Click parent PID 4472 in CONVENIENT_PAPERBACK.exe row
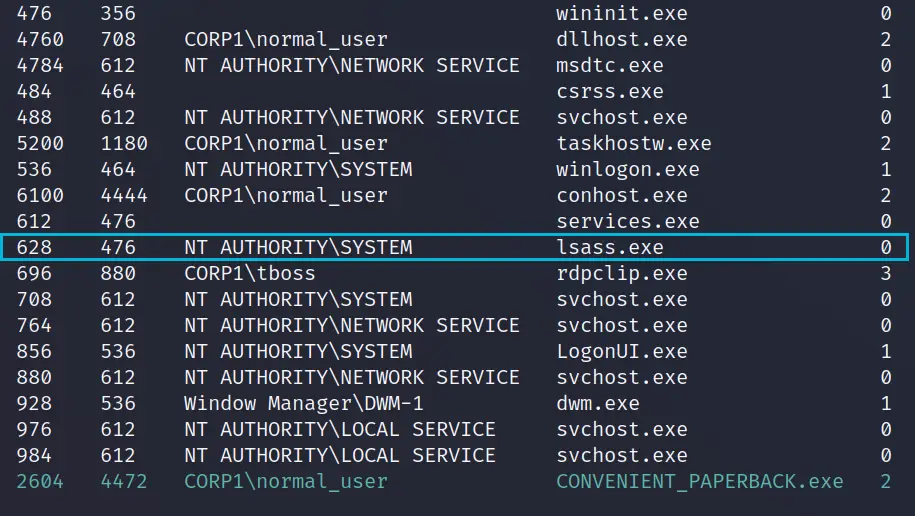This screenshot has height=516, width=915. click(x=124, y=482)
